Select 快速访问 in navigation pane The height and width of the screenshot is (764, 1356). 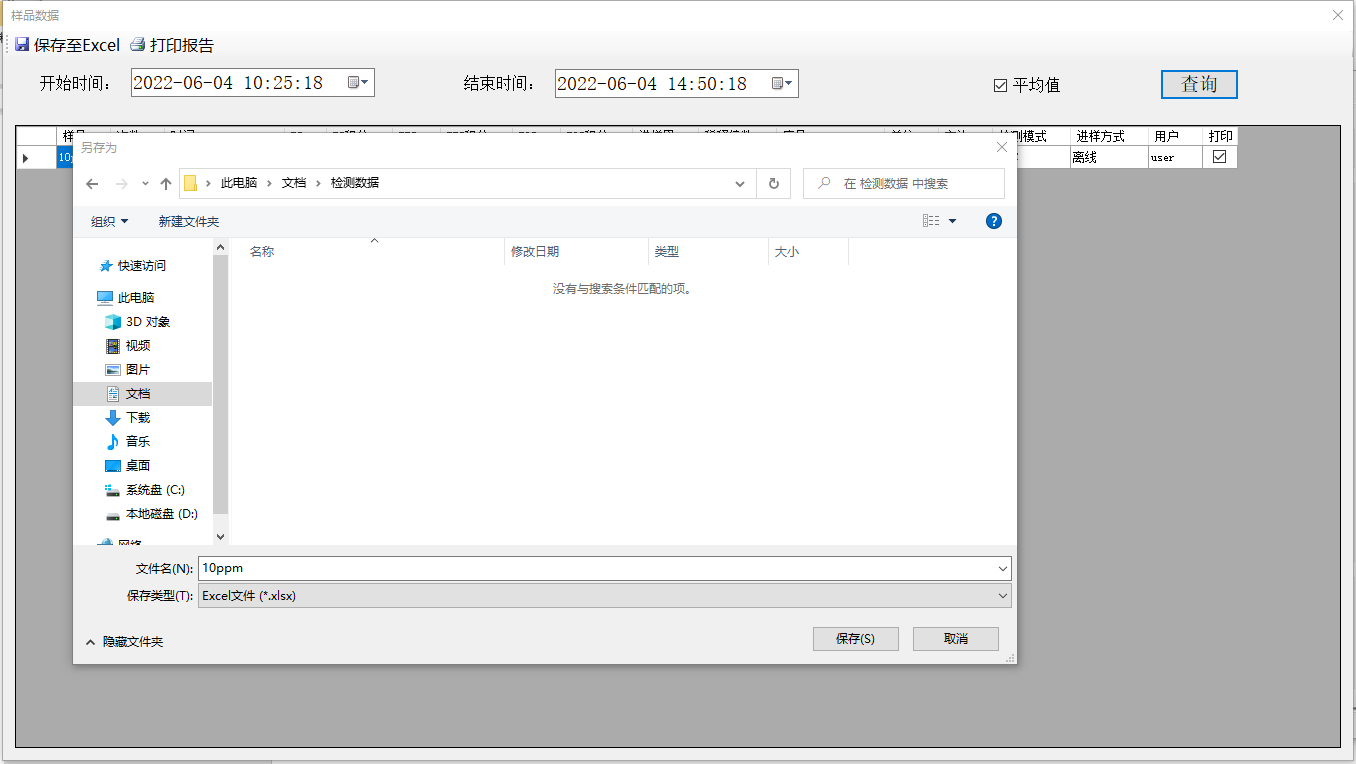click(142, 266)
